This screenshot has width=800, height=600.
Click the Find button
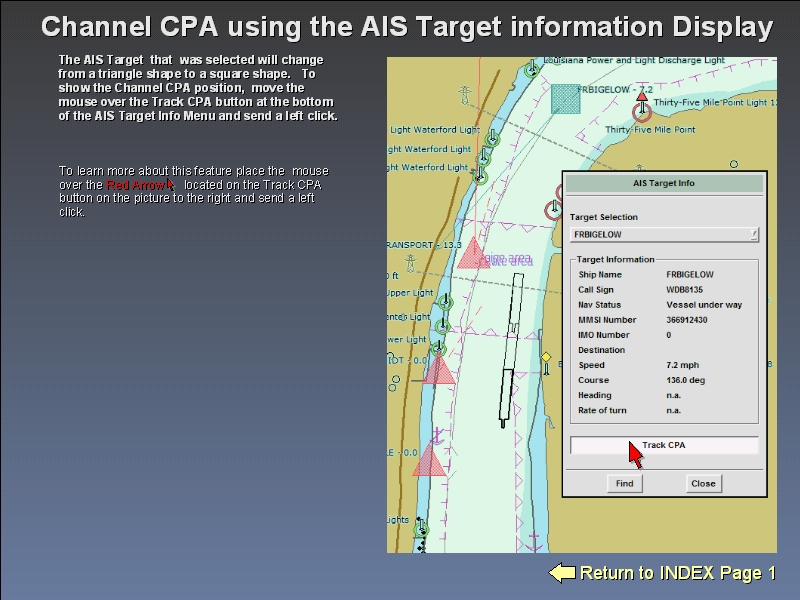click(x=624, y=484)
